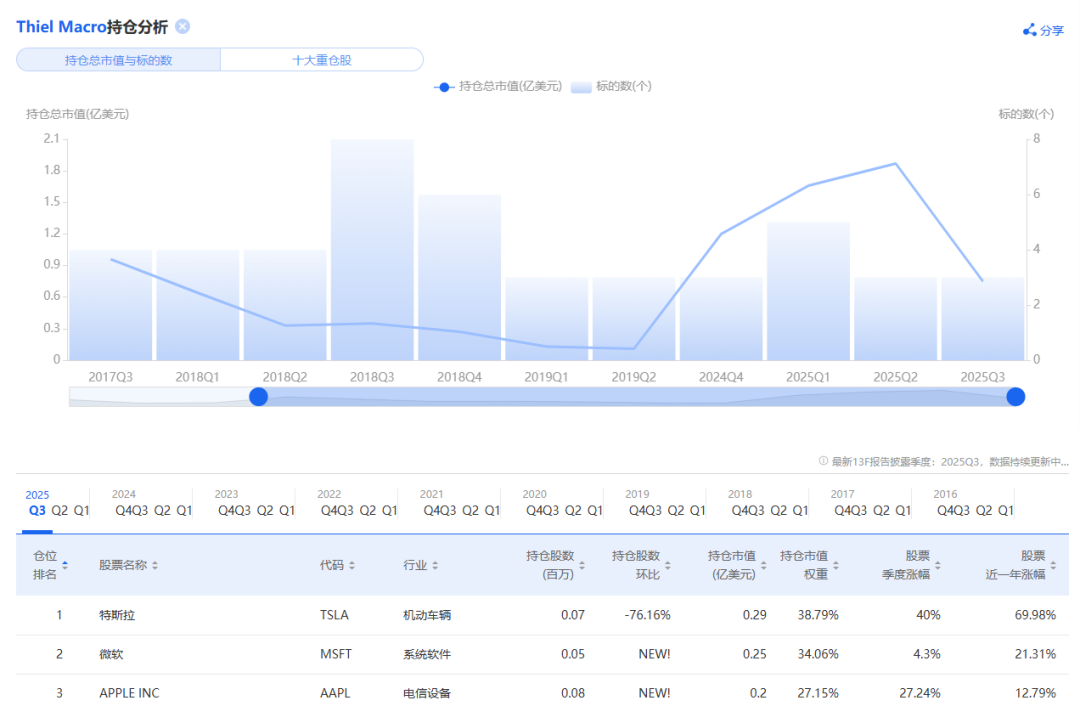Open 特斯拉 stock row
The image size is (1080, 706).
point(117,614)
